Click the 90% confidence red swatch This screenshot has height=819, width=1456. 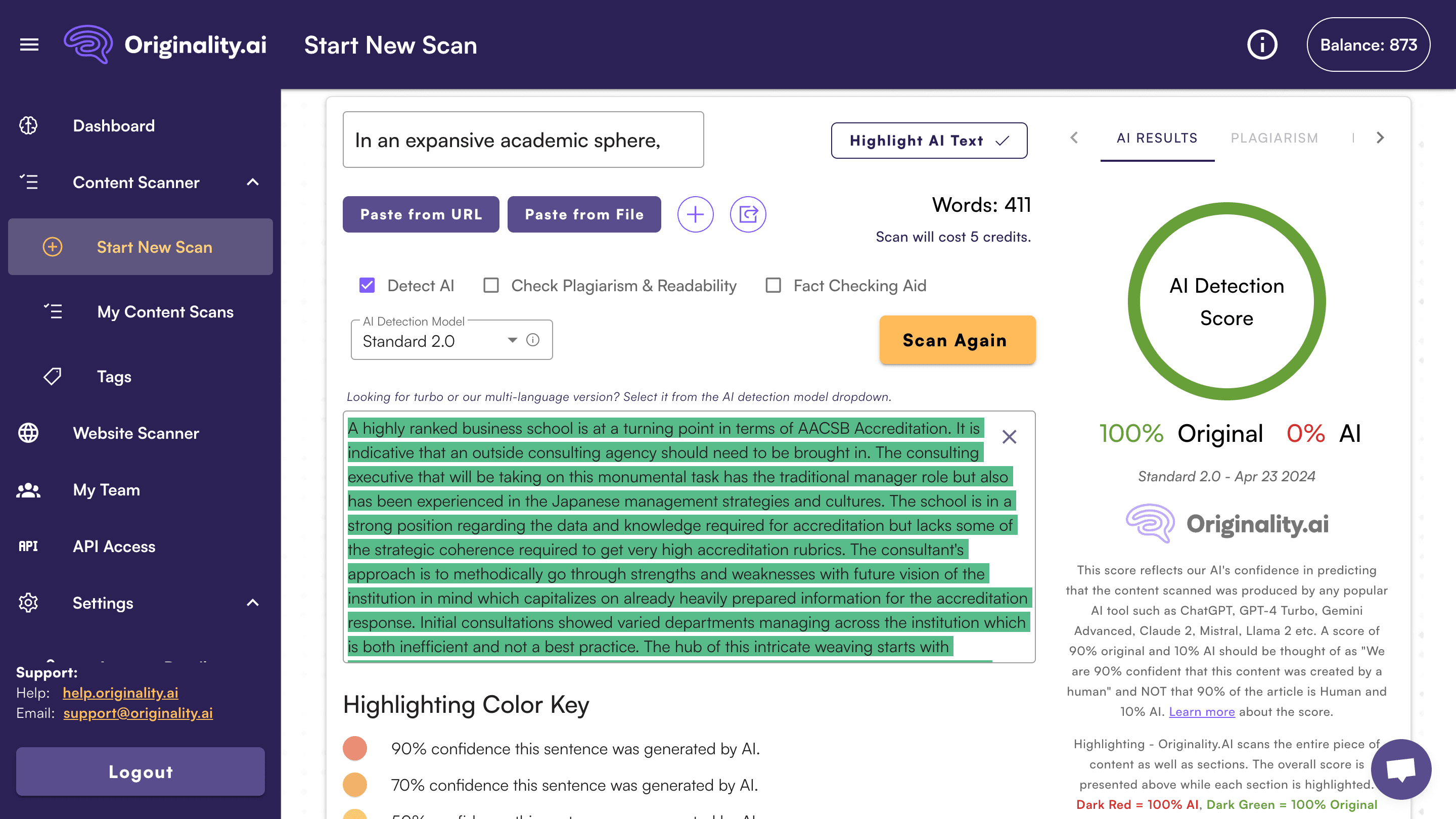355,748
